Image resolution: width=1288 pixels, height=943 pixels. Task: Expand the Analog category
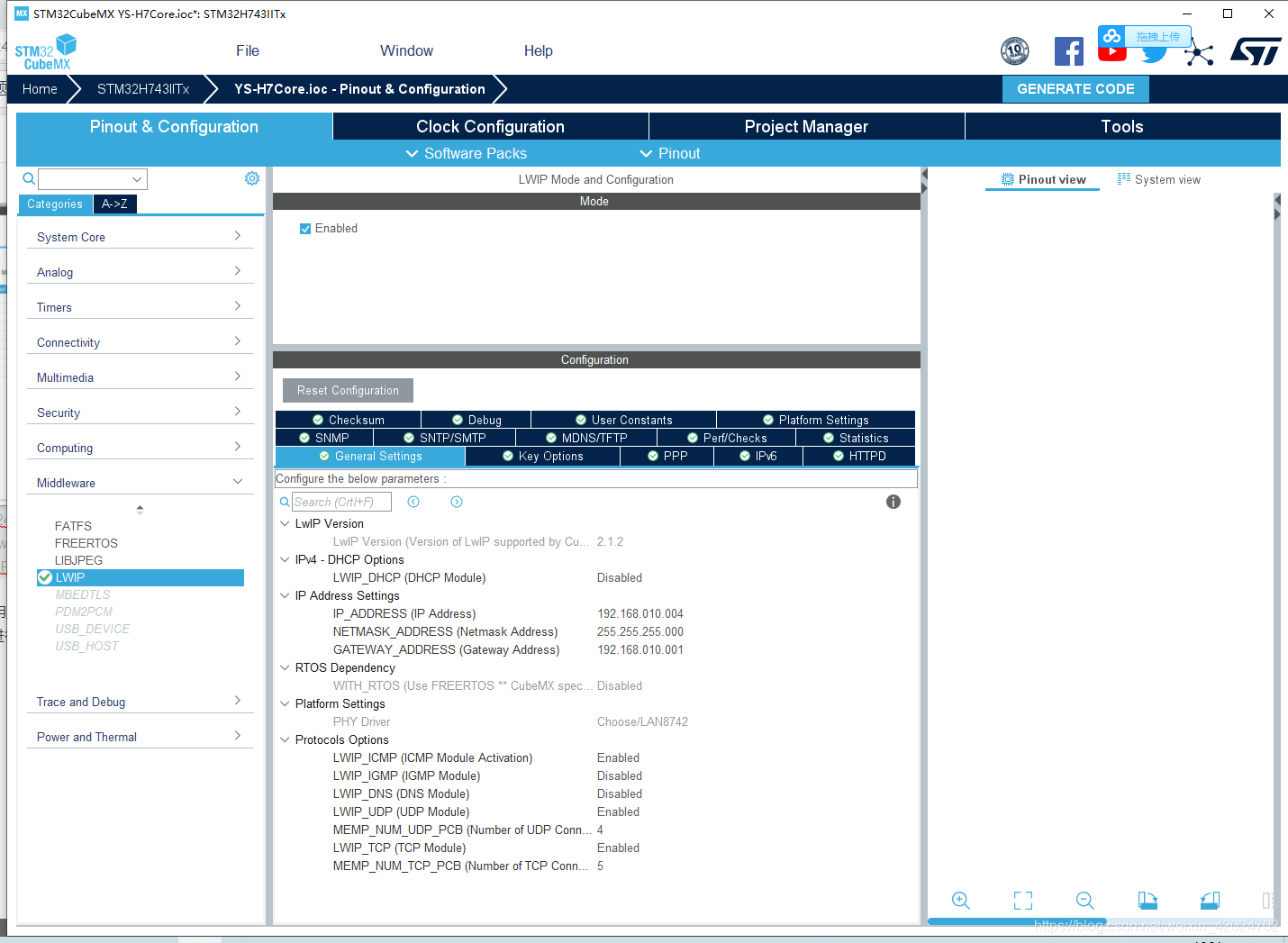click(140, 272)
